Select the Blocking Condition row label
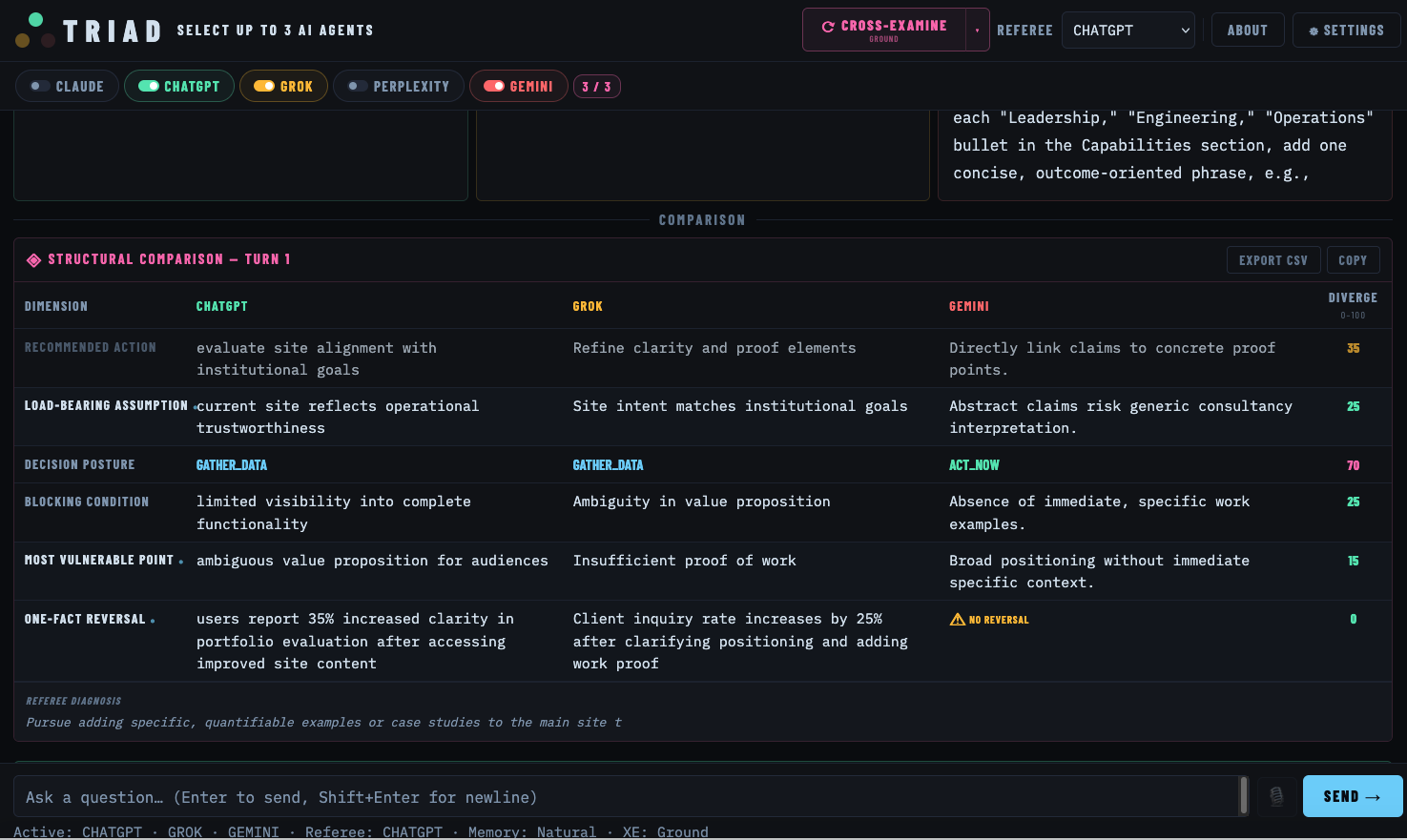This screenshot has height=840, width=1407. [87, 502]
